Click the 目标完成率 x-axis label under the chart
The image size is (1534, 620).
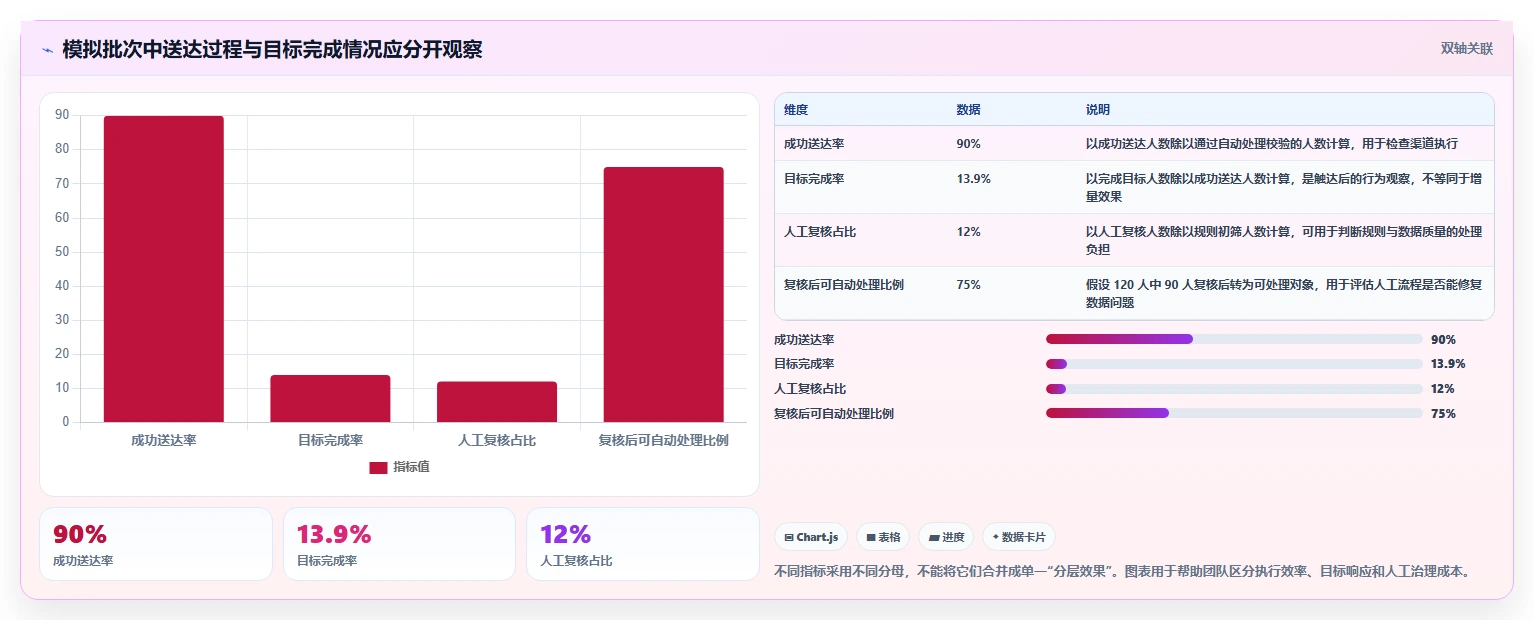(x=330, y=440)
